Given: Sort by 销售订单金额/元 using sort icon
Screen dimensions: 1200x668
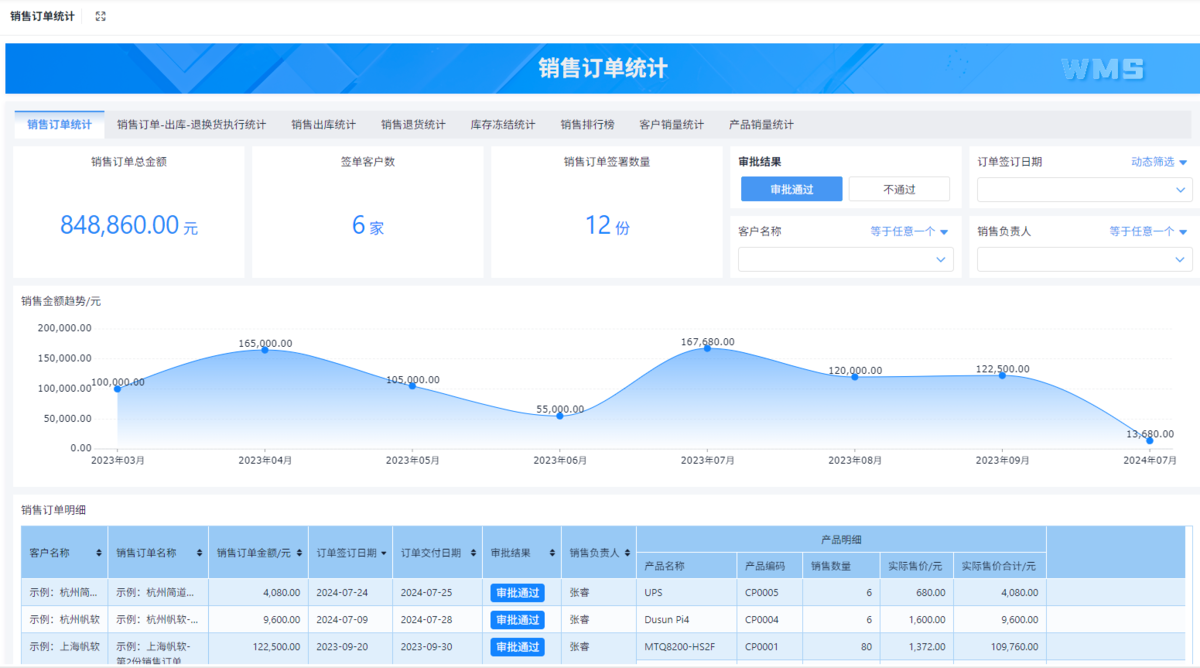Looking at the screenshot, I should pos(298,553).
